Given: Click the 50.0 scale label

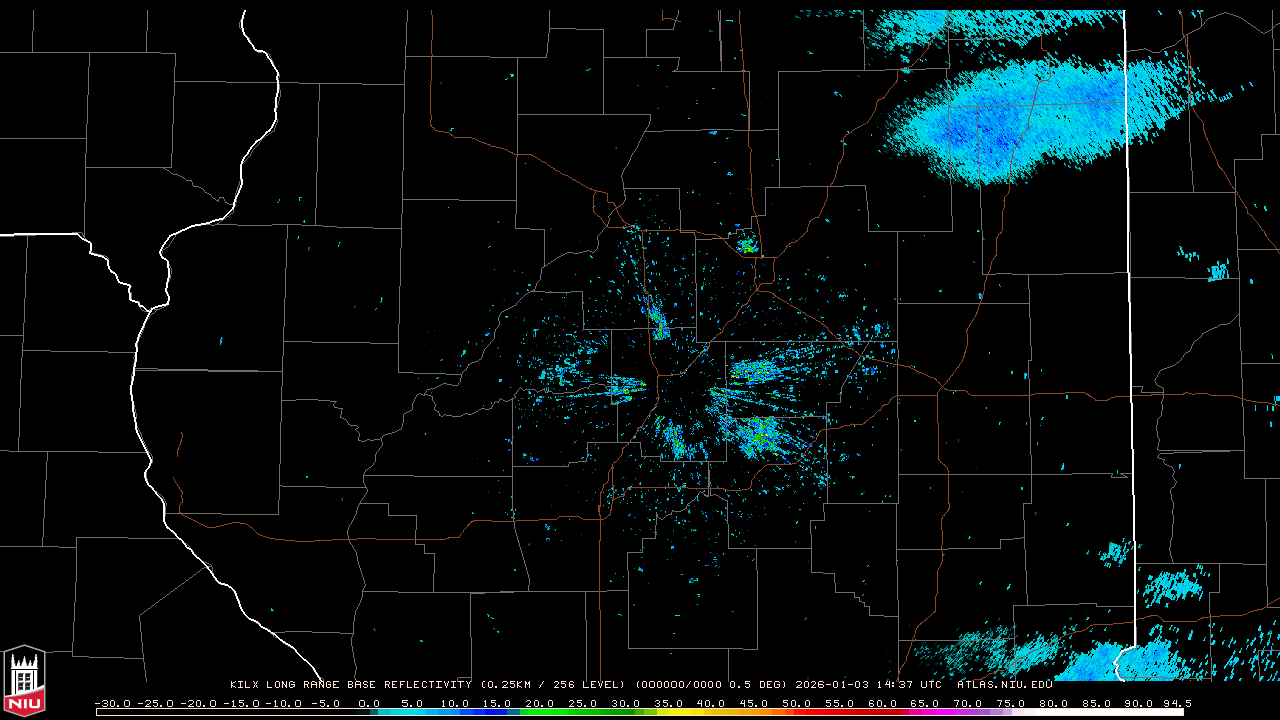Looking at the screenshot, I should click(797, 703).
